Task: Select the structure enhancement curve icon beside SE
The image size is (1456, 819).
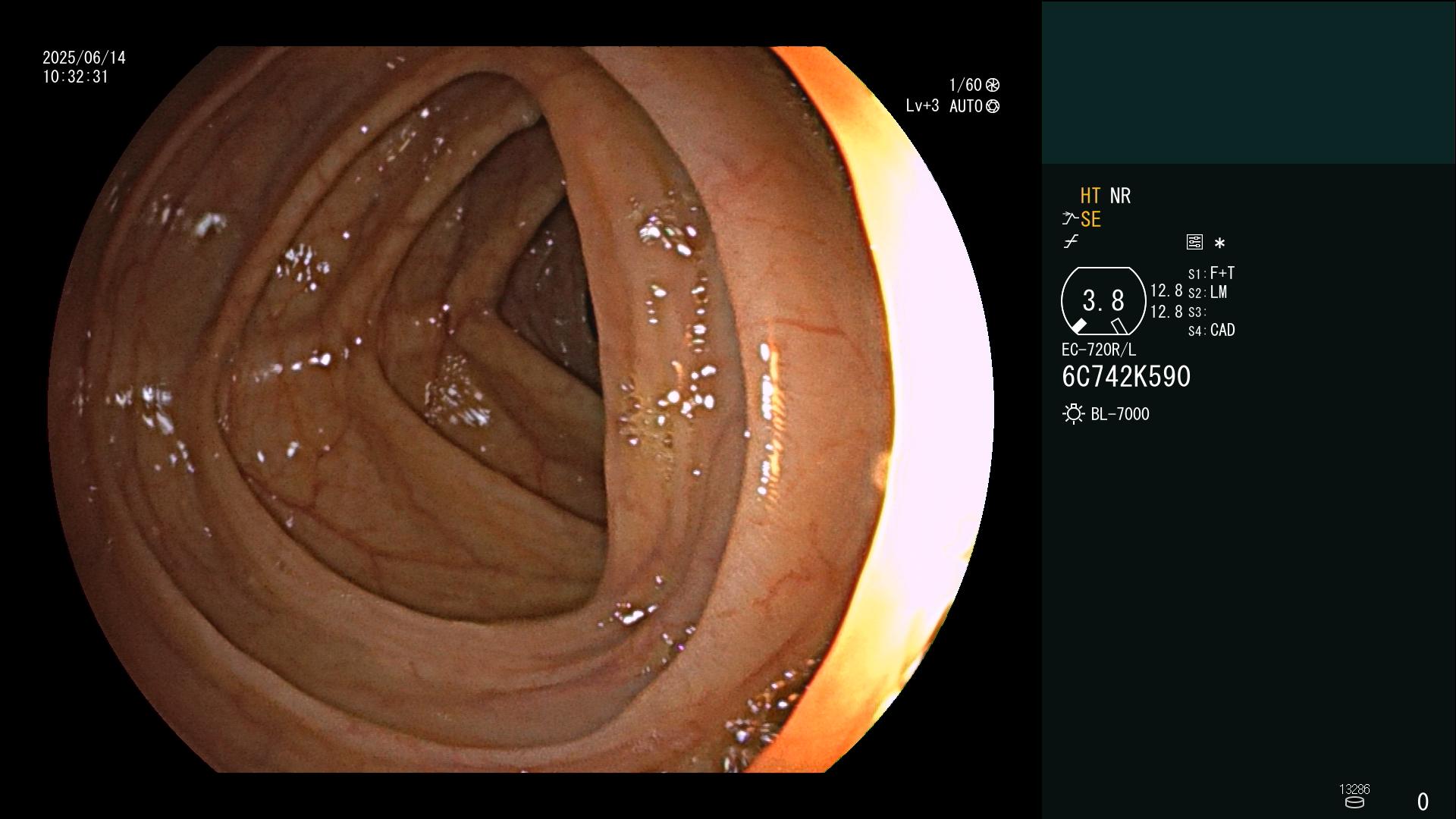Action: point(1070,219)
